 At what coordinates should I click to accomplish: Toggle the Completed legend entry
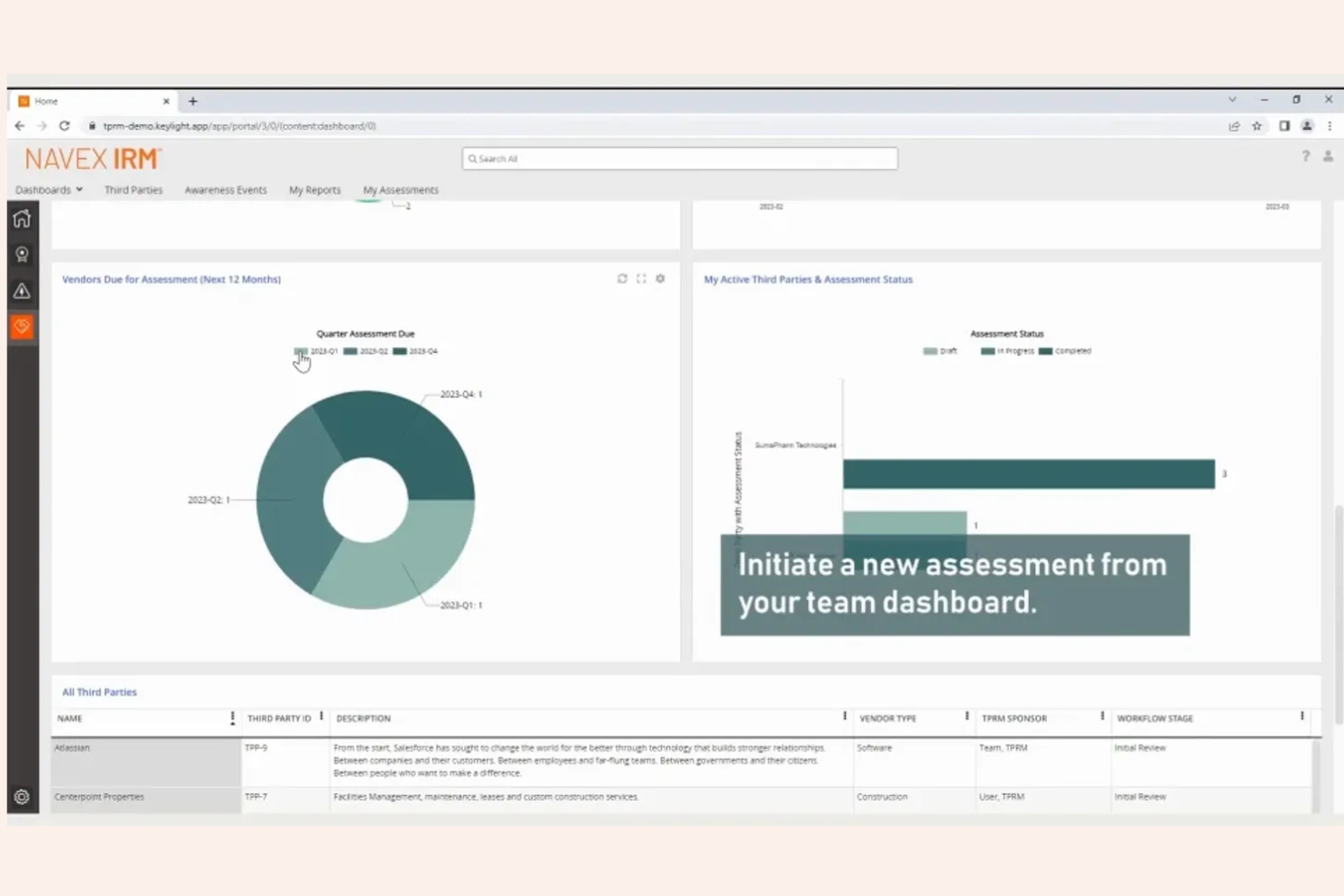(1065, 351)
